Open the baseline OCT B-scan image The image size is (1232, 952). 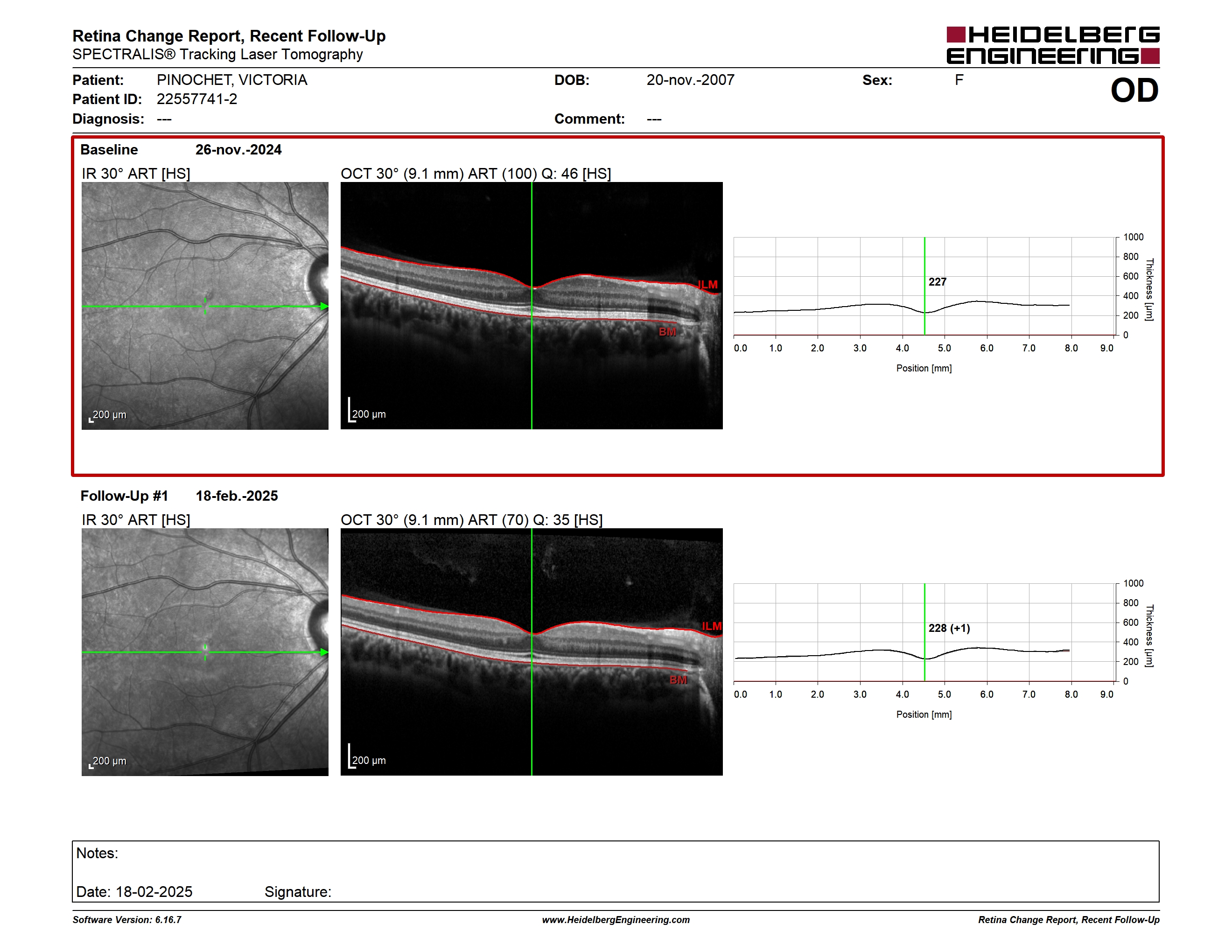(532, 306)
